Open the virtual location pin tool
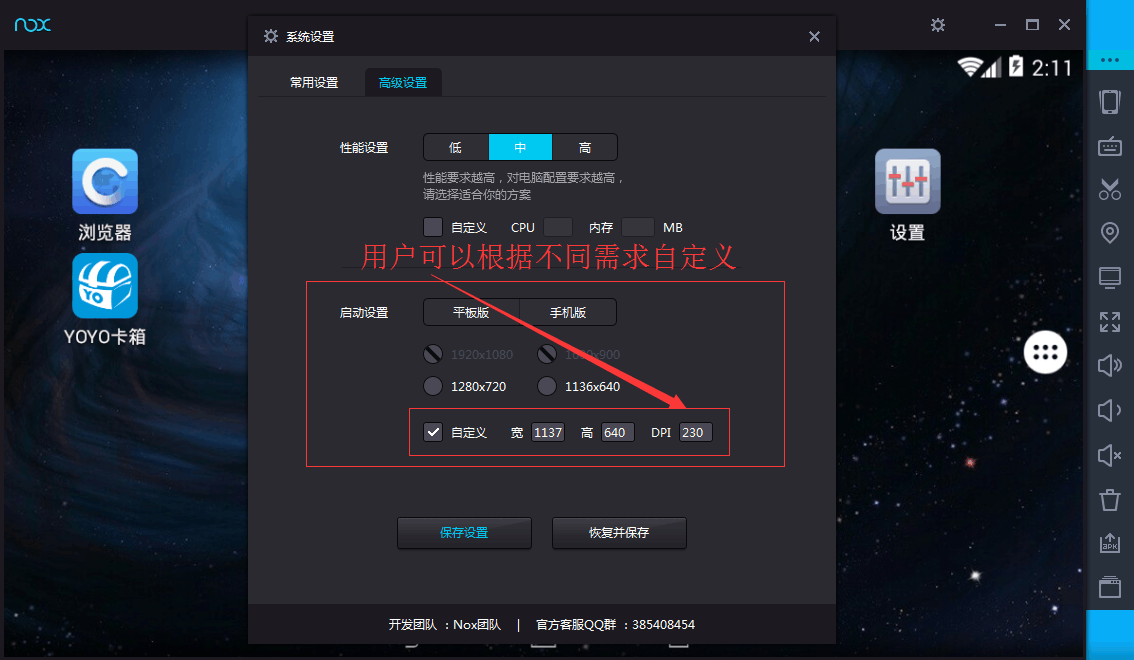This screenshot has height=660, width=1134. click(x=1109, y=233)
